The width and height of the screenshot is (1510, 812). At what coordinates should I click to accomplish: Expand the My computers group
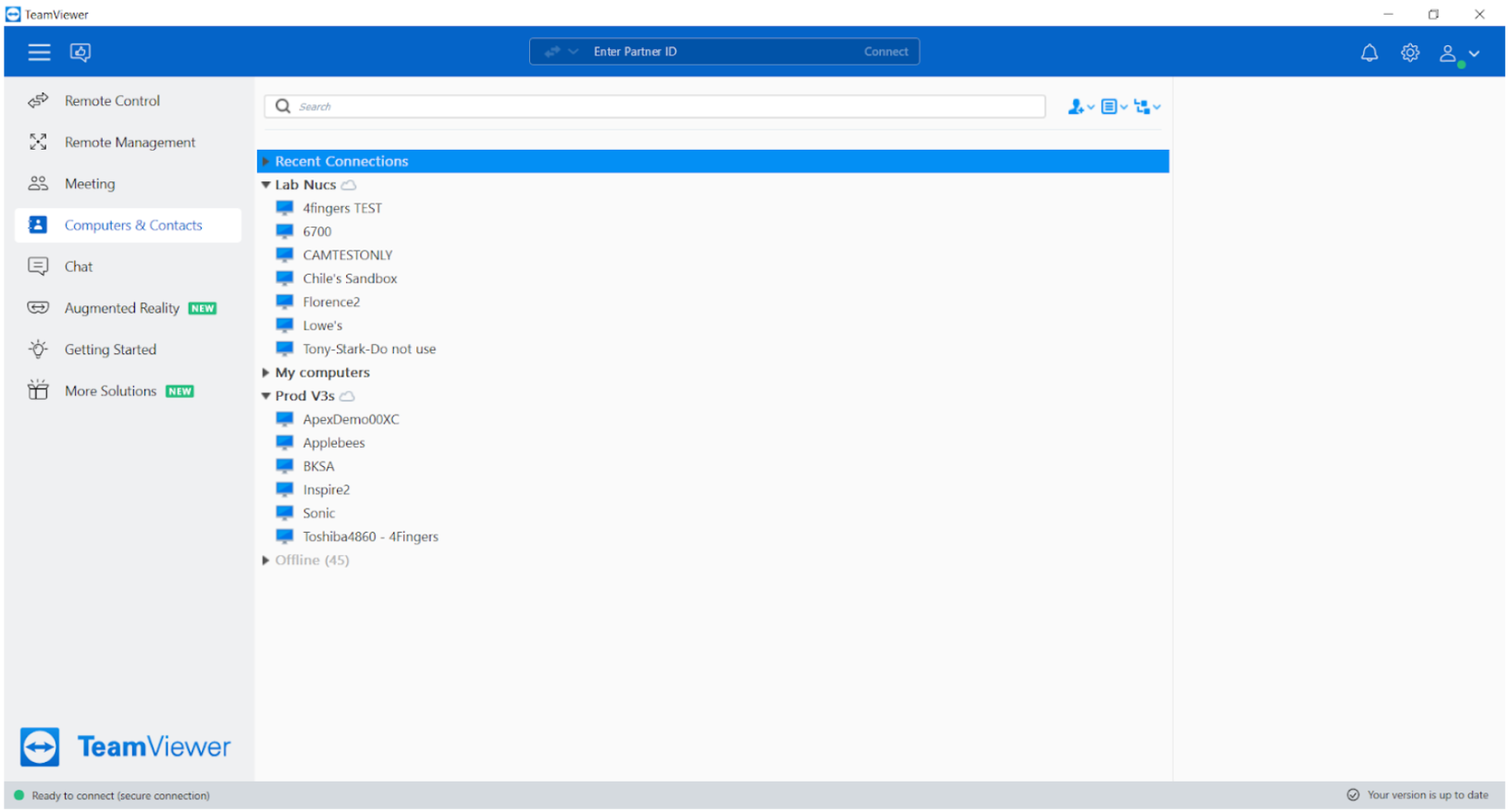[266, 373]
